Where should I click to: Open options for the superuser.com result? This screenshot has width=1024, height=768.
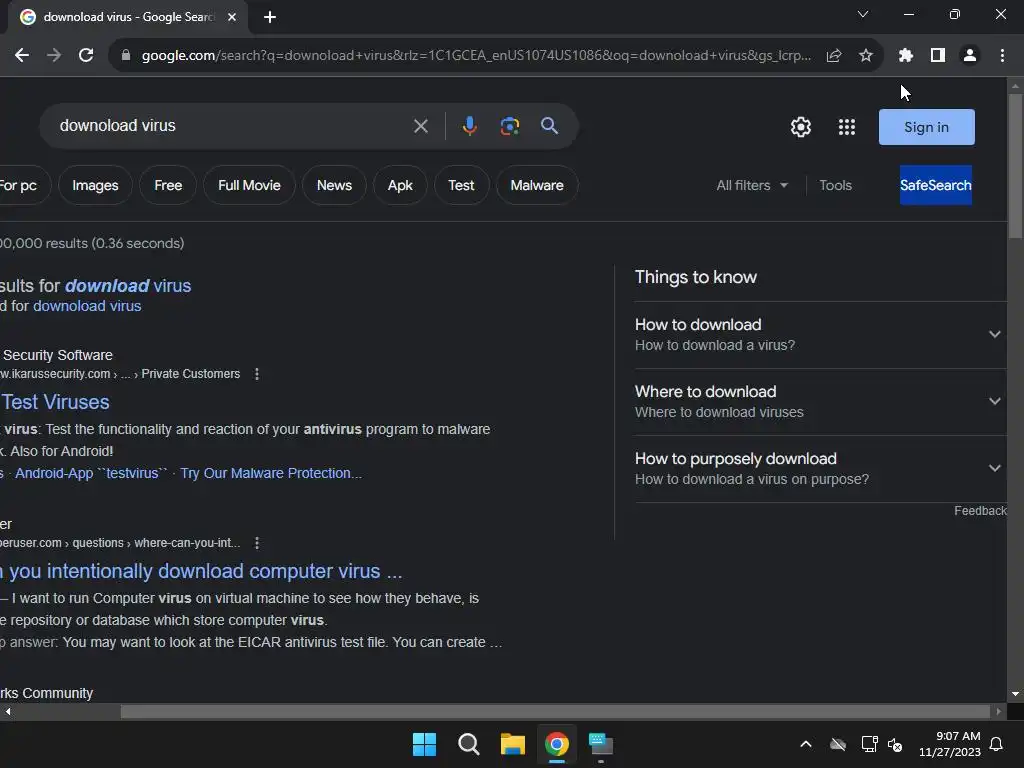257,543
